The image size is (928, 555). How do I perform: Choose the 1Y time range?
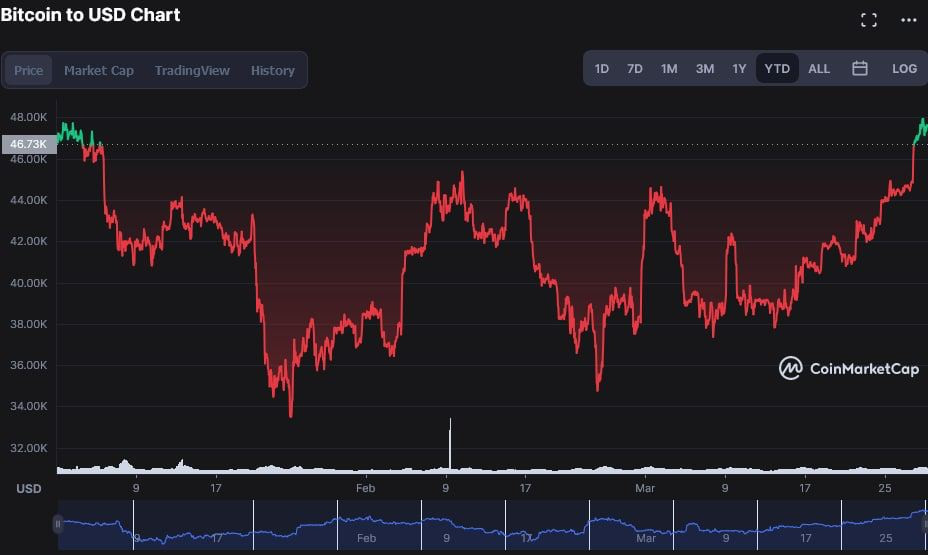coord(739,69)
